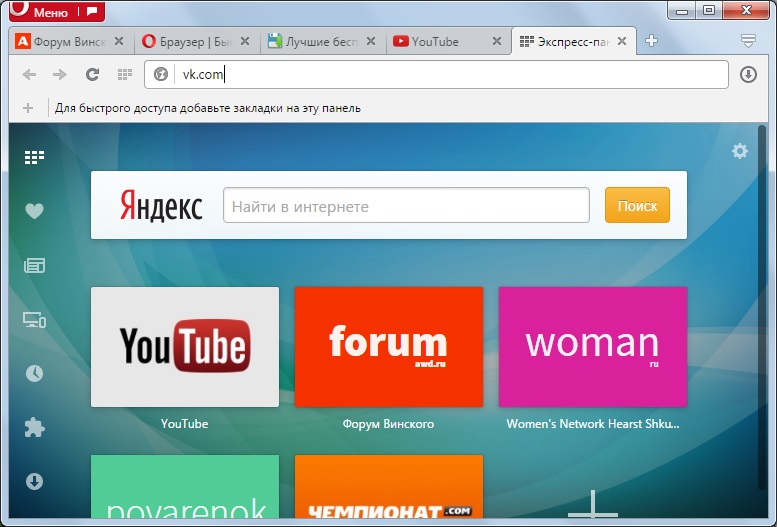777x527 pixels.
Task: Open the Чемпионат.com tile
Action: 389,487
